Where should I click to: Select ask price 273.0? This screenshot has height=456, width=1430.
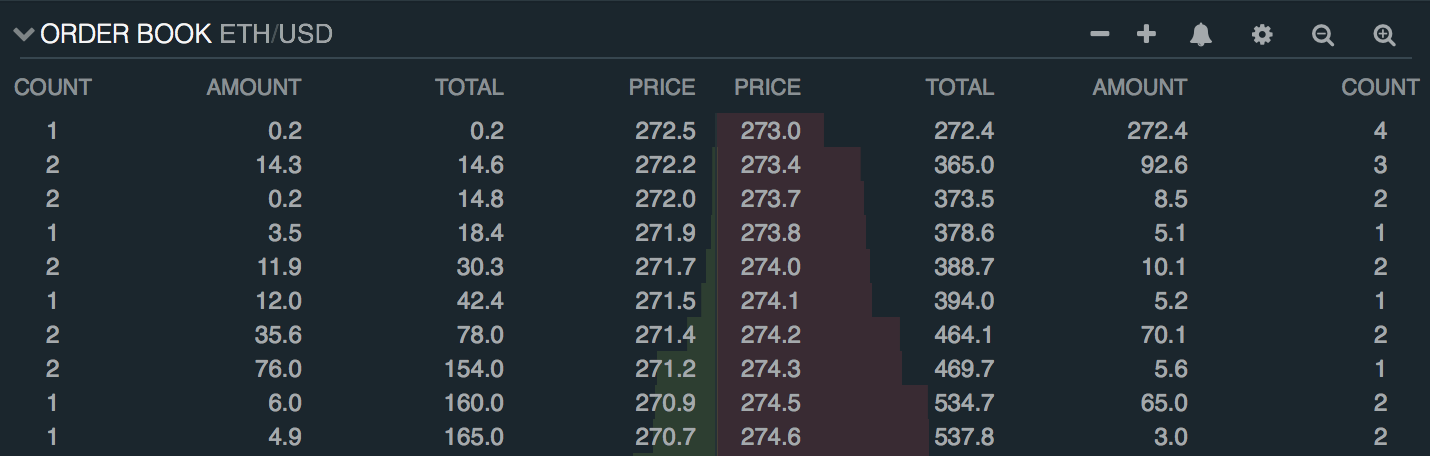(770, 130)
